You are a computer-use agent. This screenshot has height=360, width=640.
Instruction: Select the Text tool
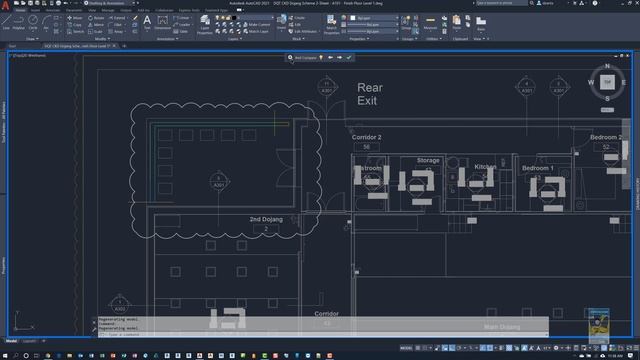[147, 22]
